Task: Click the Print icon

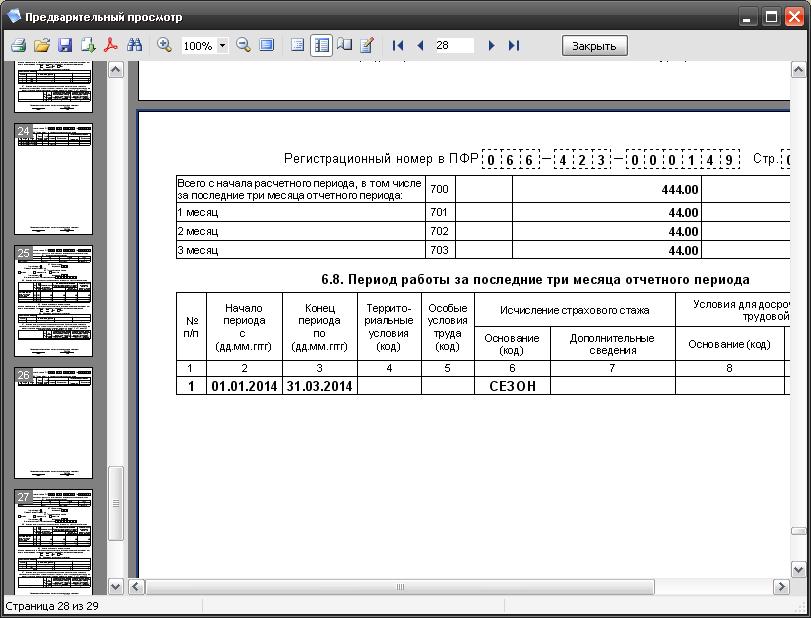Action: pyautogui.click(x=18, y=46)
